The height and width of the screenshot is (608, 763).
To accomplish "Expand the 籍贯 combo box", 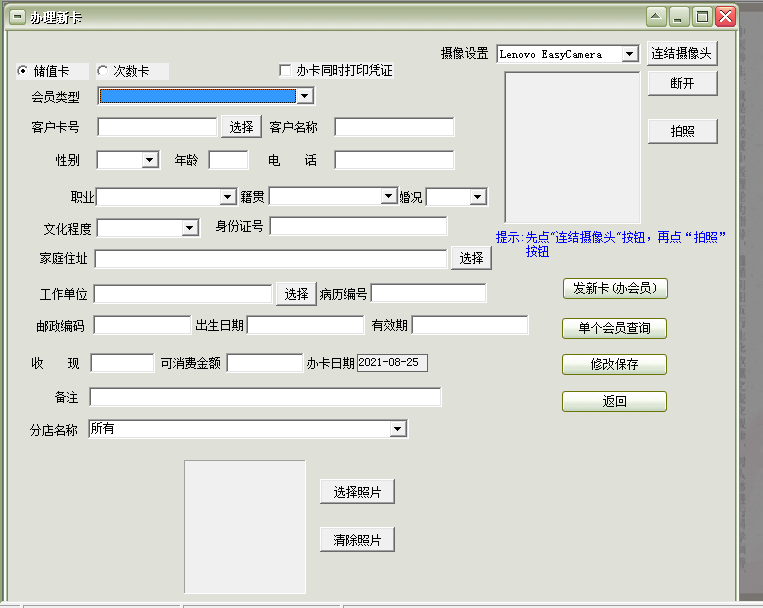I will (388, 196).
